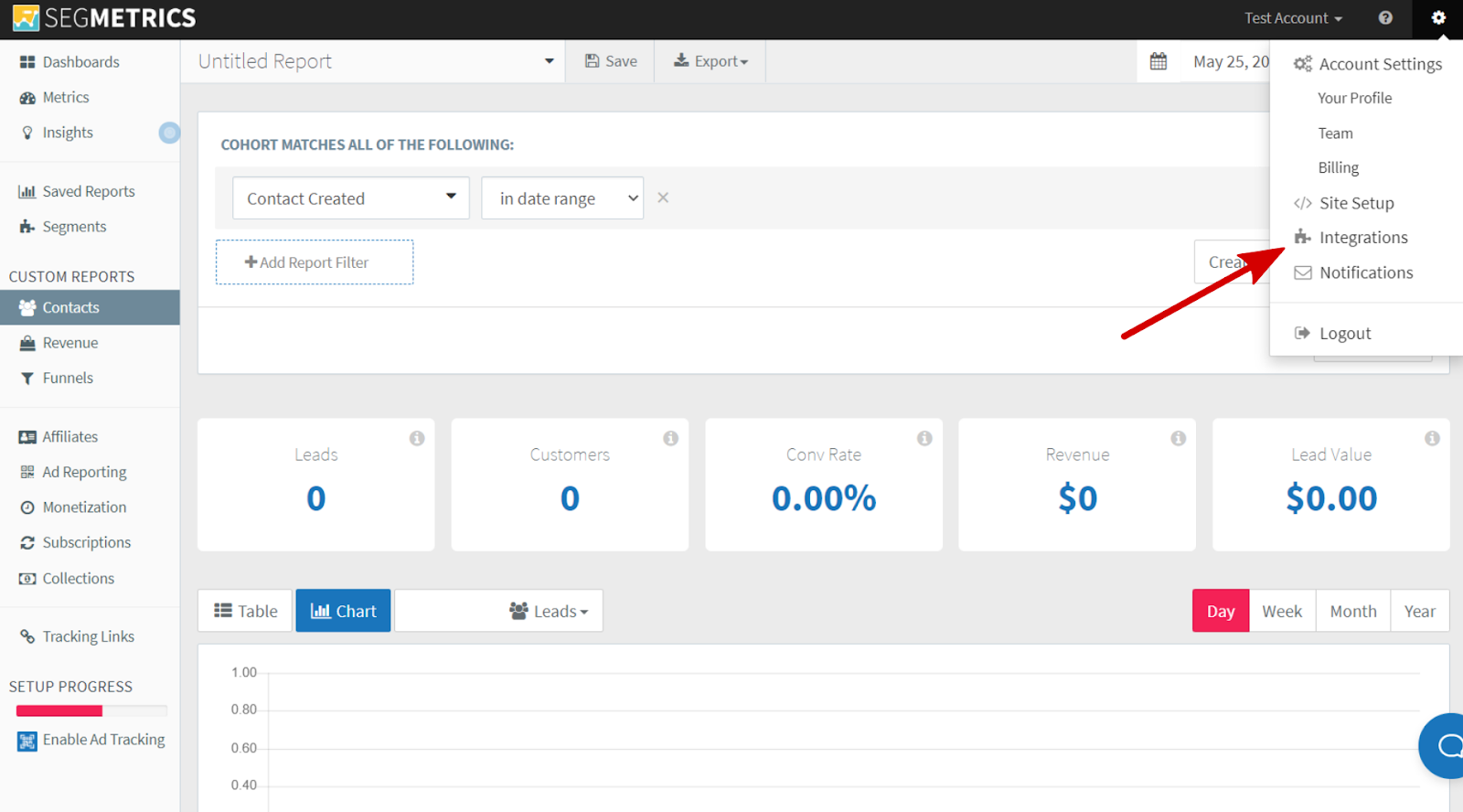Click the Affiliates card icon
The width and height of the screenshot is (1463, 812).
pos(27,437)
